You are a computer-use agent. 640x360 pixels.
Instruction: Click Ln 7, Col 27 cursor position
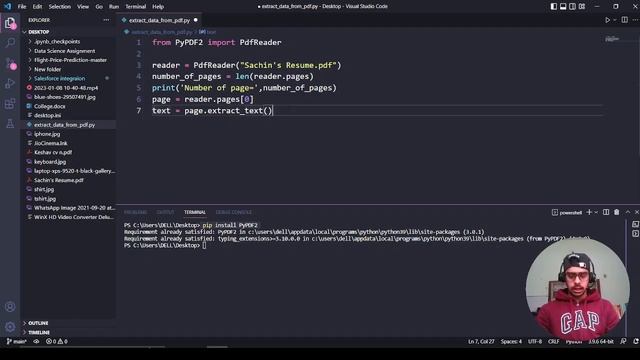[x=481, y=342]
